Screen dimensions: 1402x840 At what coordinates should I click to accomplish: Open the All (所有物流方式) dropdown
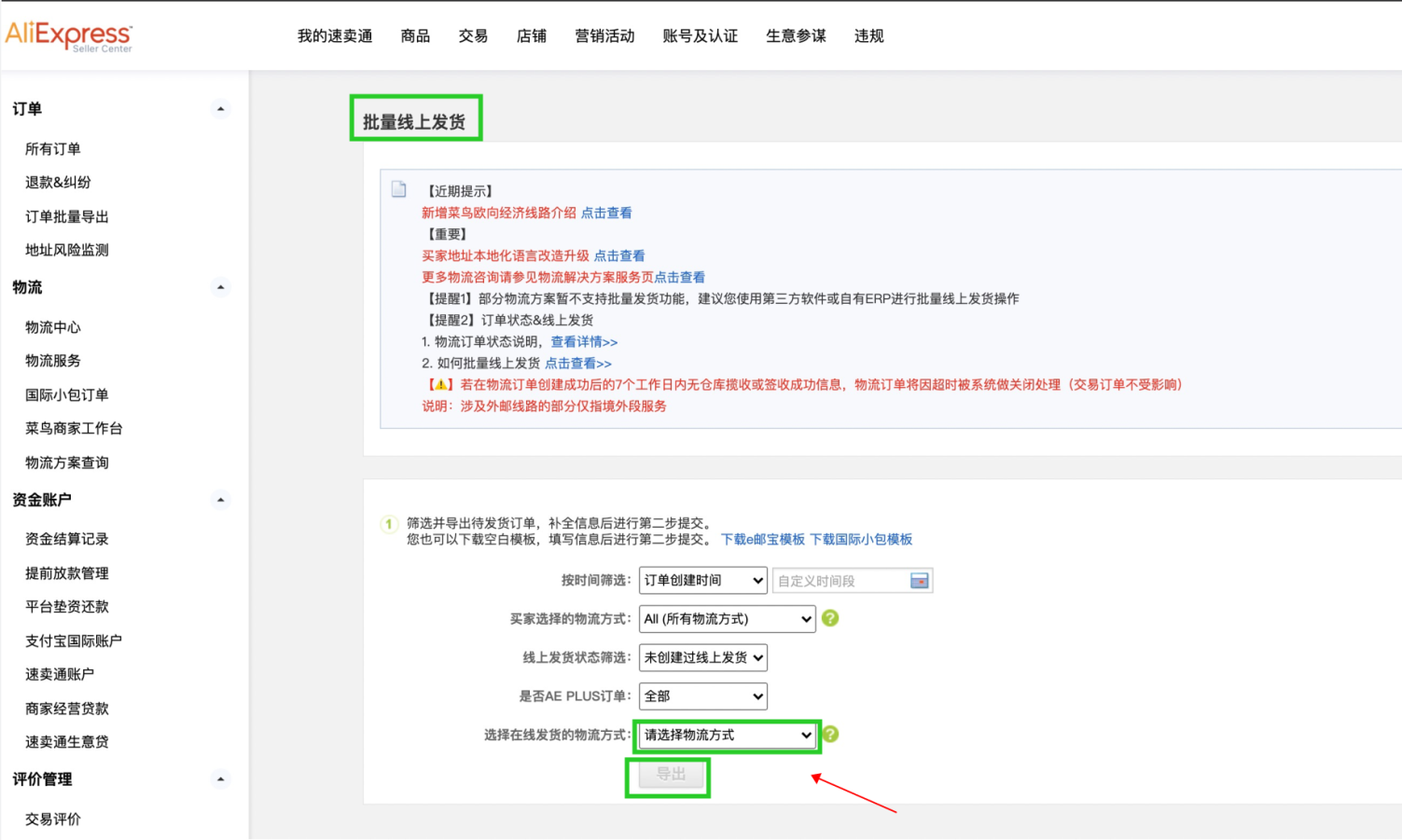click(x=728, y=619)
